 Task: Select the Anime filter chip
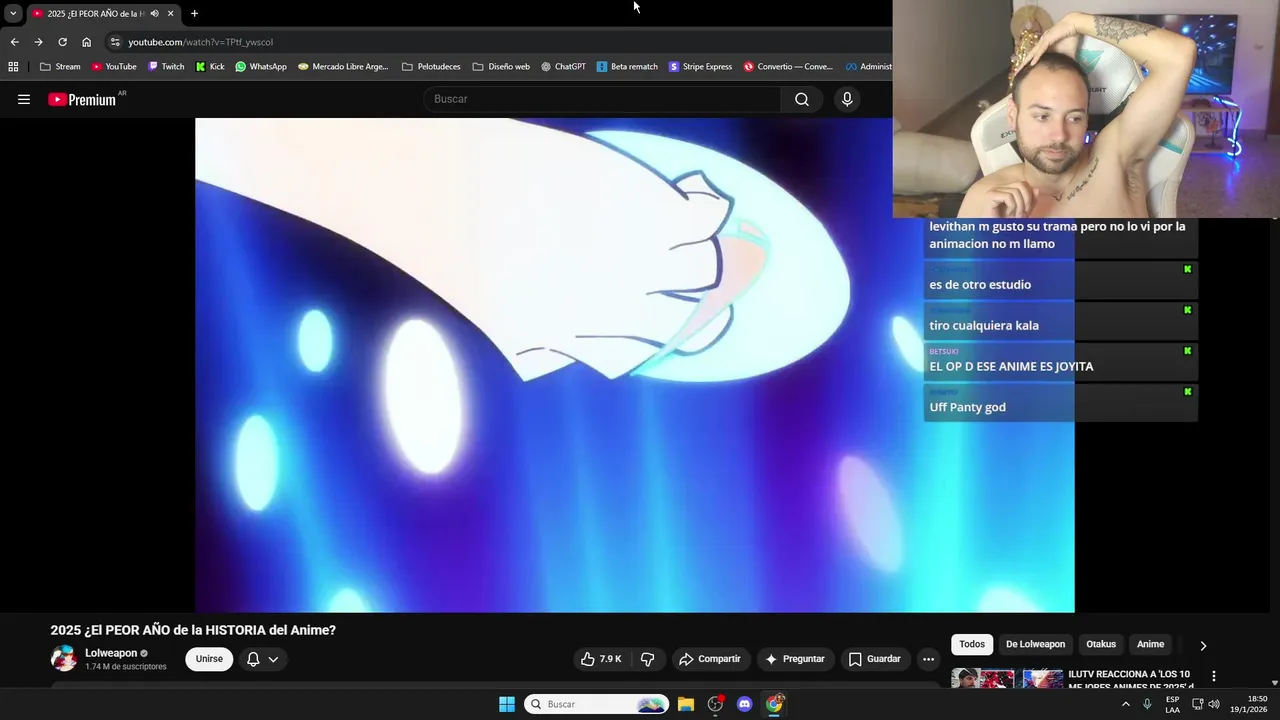tap(1150, 644)
